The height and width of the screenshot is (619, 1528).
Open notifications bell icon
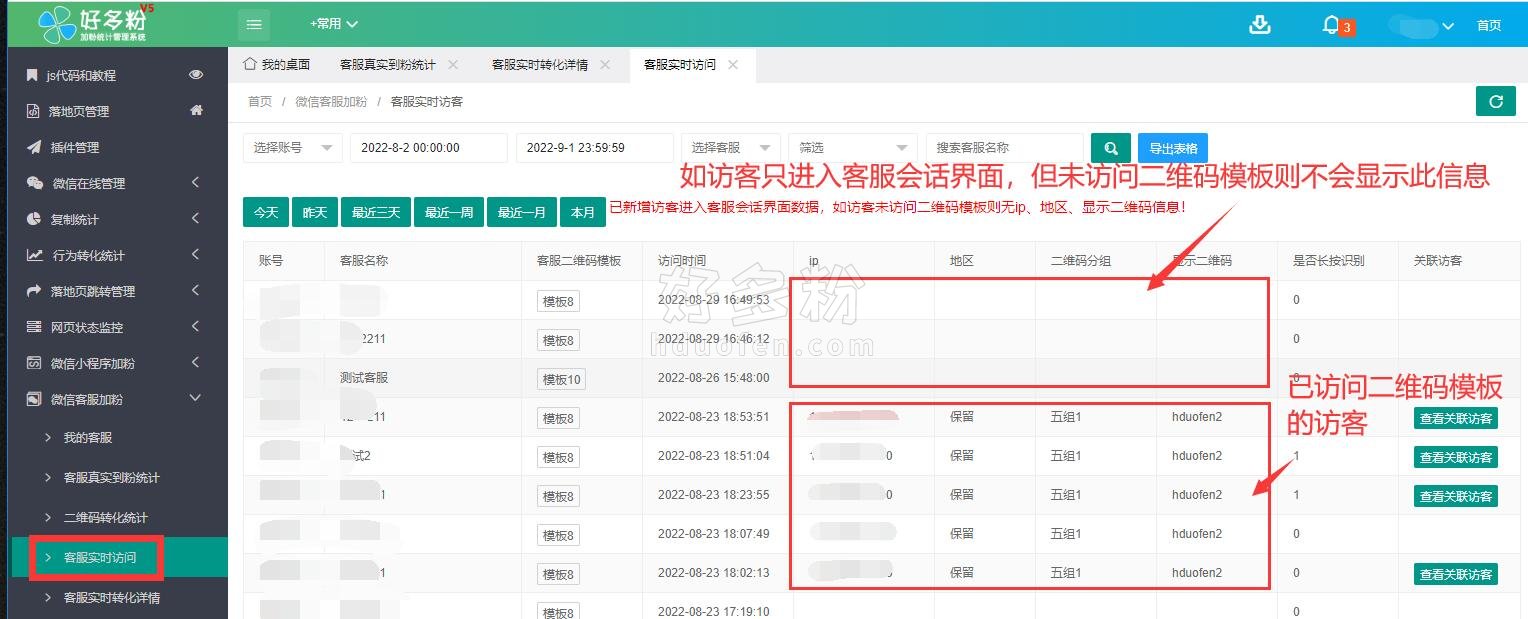pyautogui.click(x=1331, y=25)
